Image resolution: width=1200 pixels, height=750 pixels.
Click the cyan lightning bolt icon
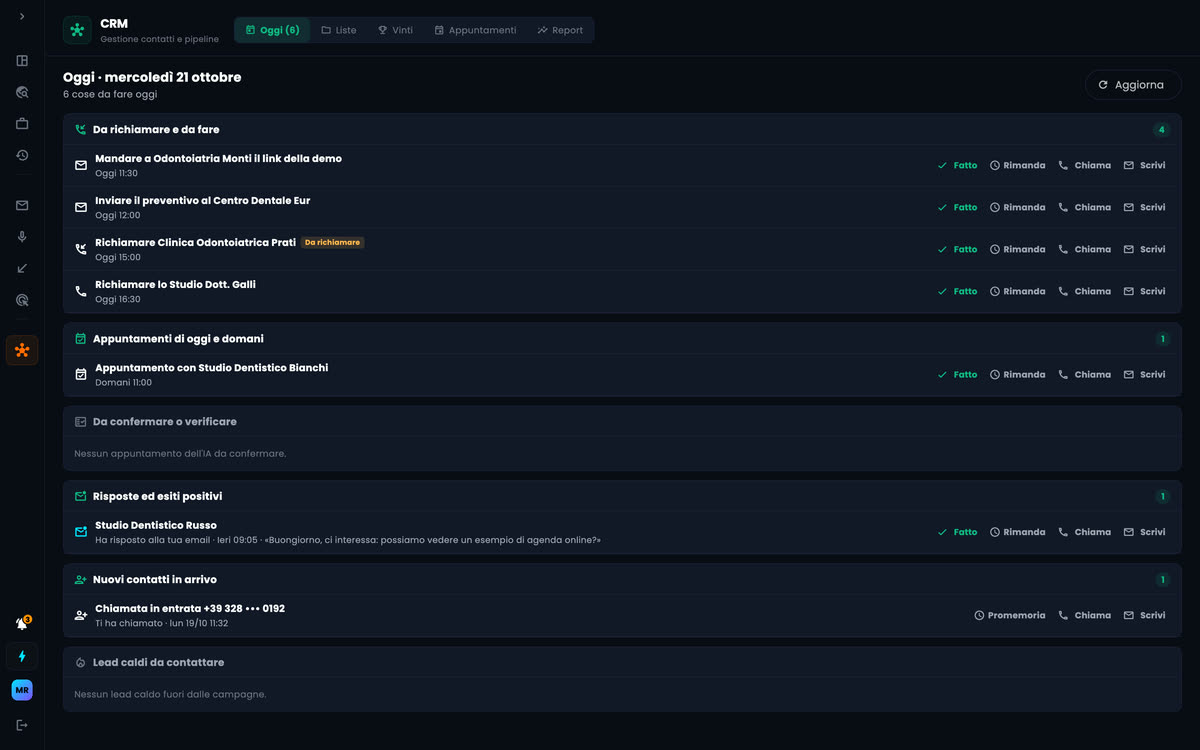(22, 656)
